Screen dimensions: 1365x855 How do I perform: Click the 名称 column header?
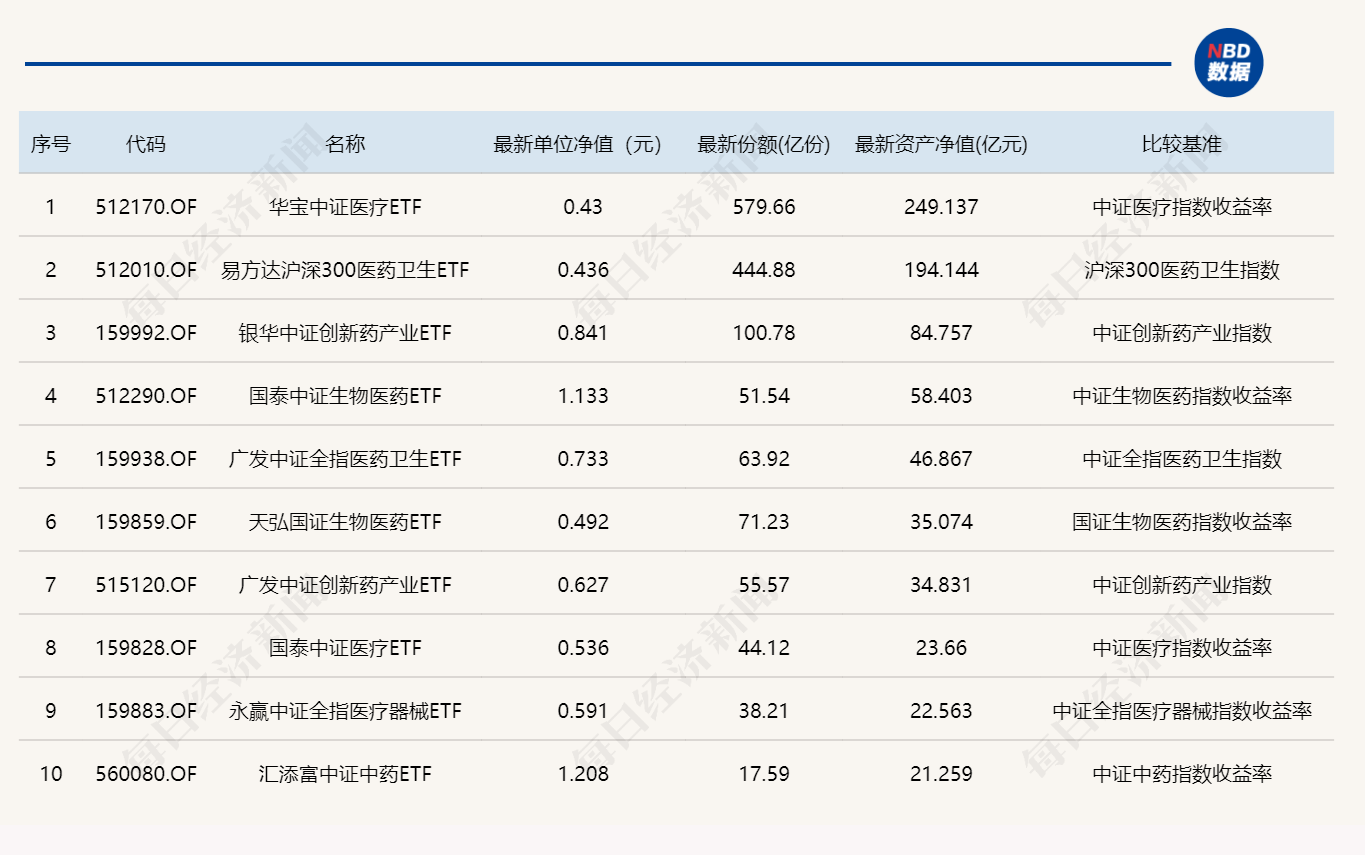[x=345, y=144]
